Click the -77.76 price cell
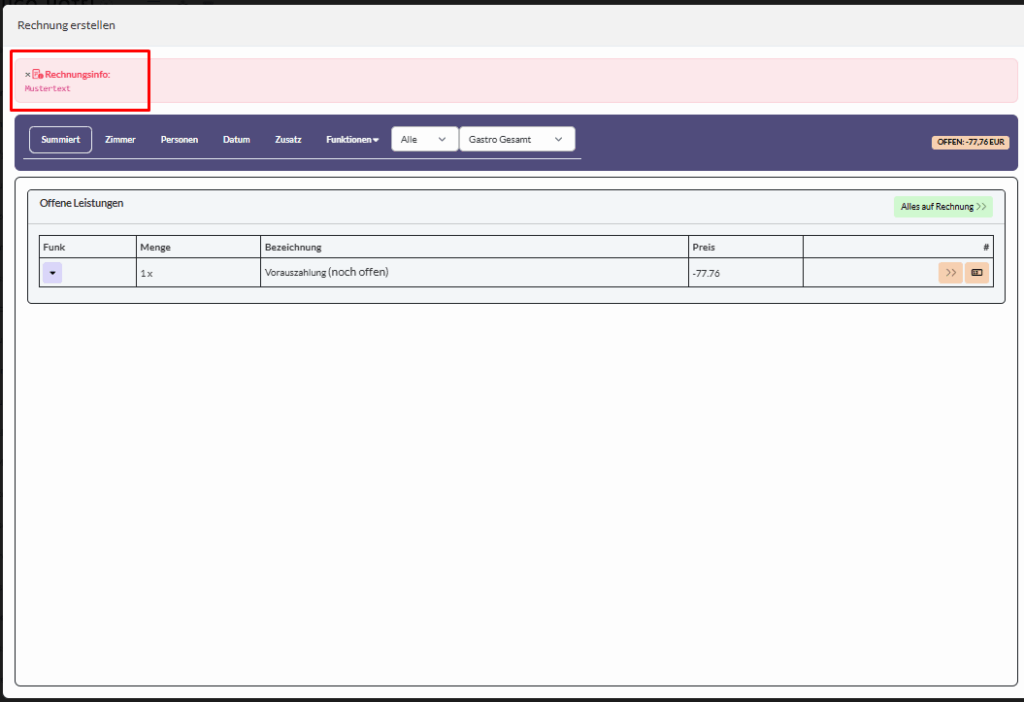This screenshot has height=702, width=1024. coord(707,273)
